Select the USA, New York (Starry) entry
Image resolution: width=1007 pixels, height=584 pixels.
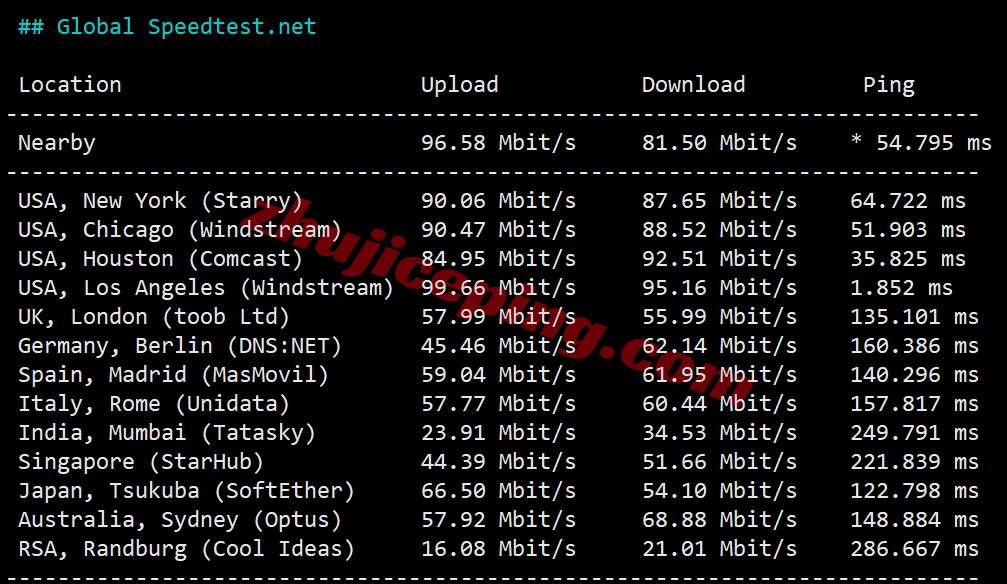pyautogui.click(x=161, y=201)
